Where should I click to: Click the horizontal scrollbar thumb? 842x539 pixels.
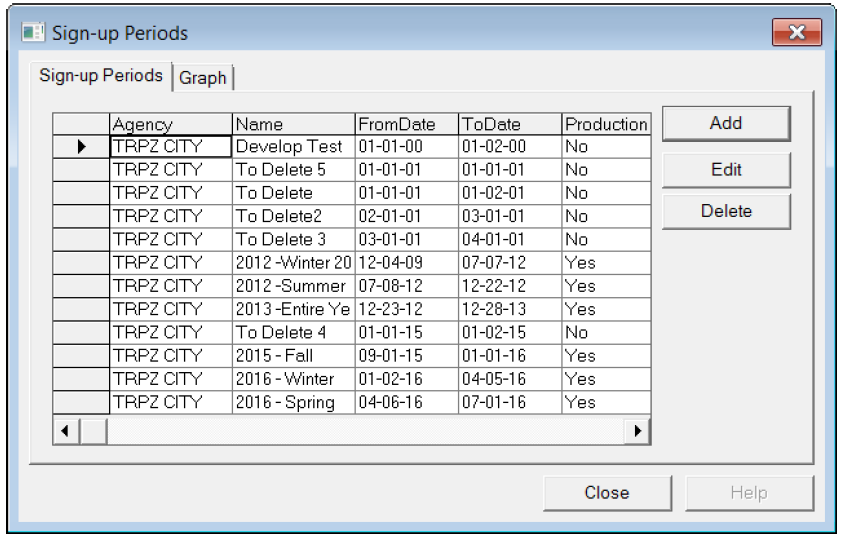tap(93, 431)
